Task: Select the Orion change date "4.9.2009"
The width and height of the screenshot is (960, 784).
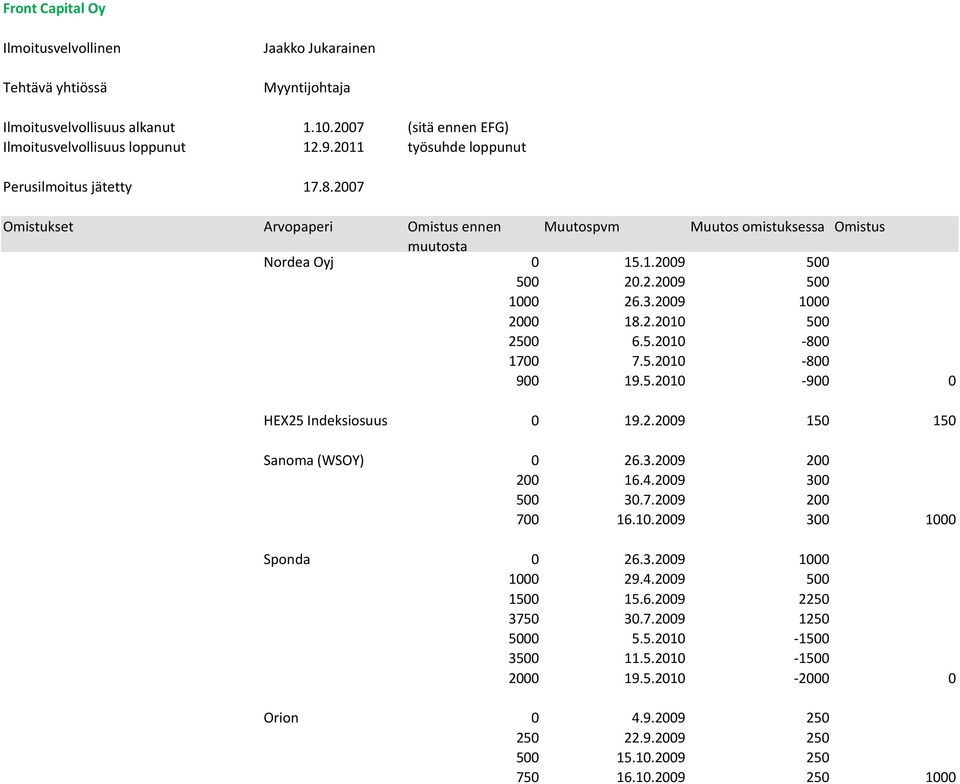Action: pos(658,717)
